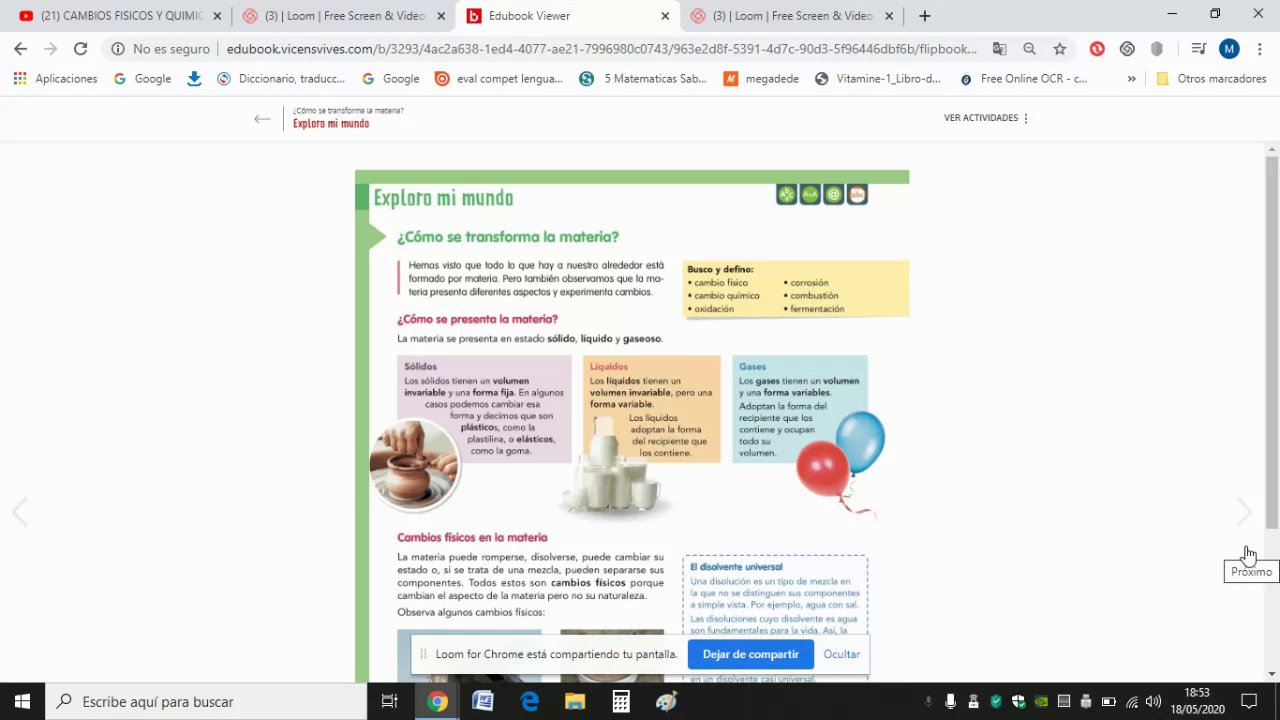Bookmark this page with the star icon

1059,48
